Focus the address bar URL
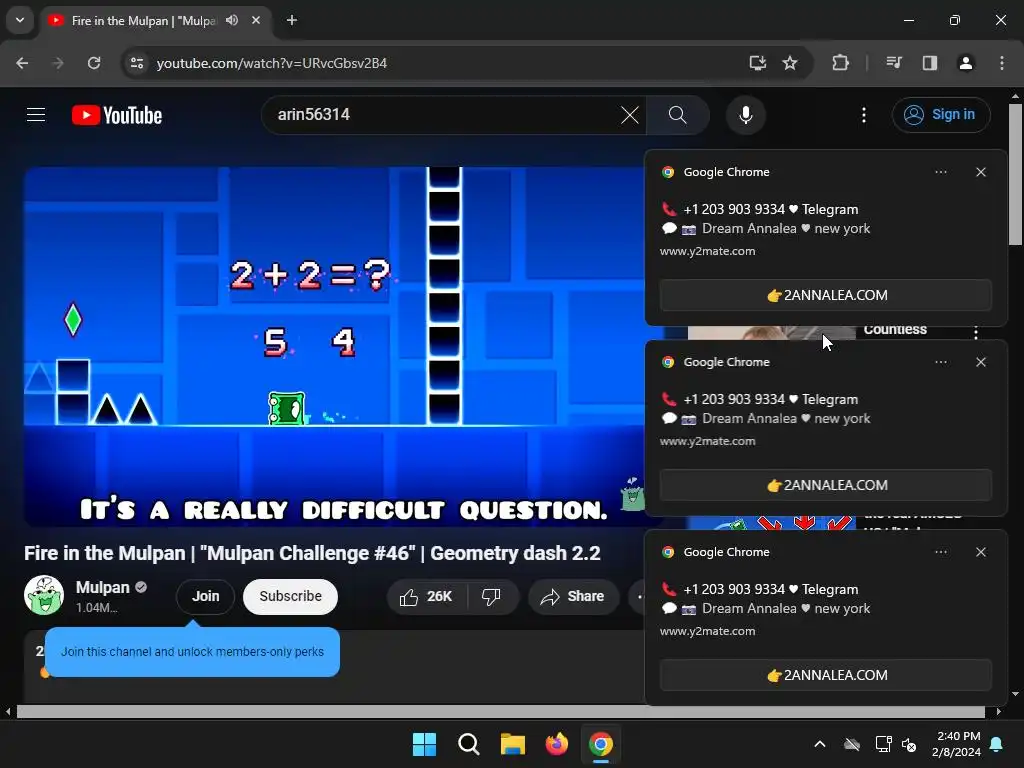Screen dimensions: 1024x768 [272, 63]
